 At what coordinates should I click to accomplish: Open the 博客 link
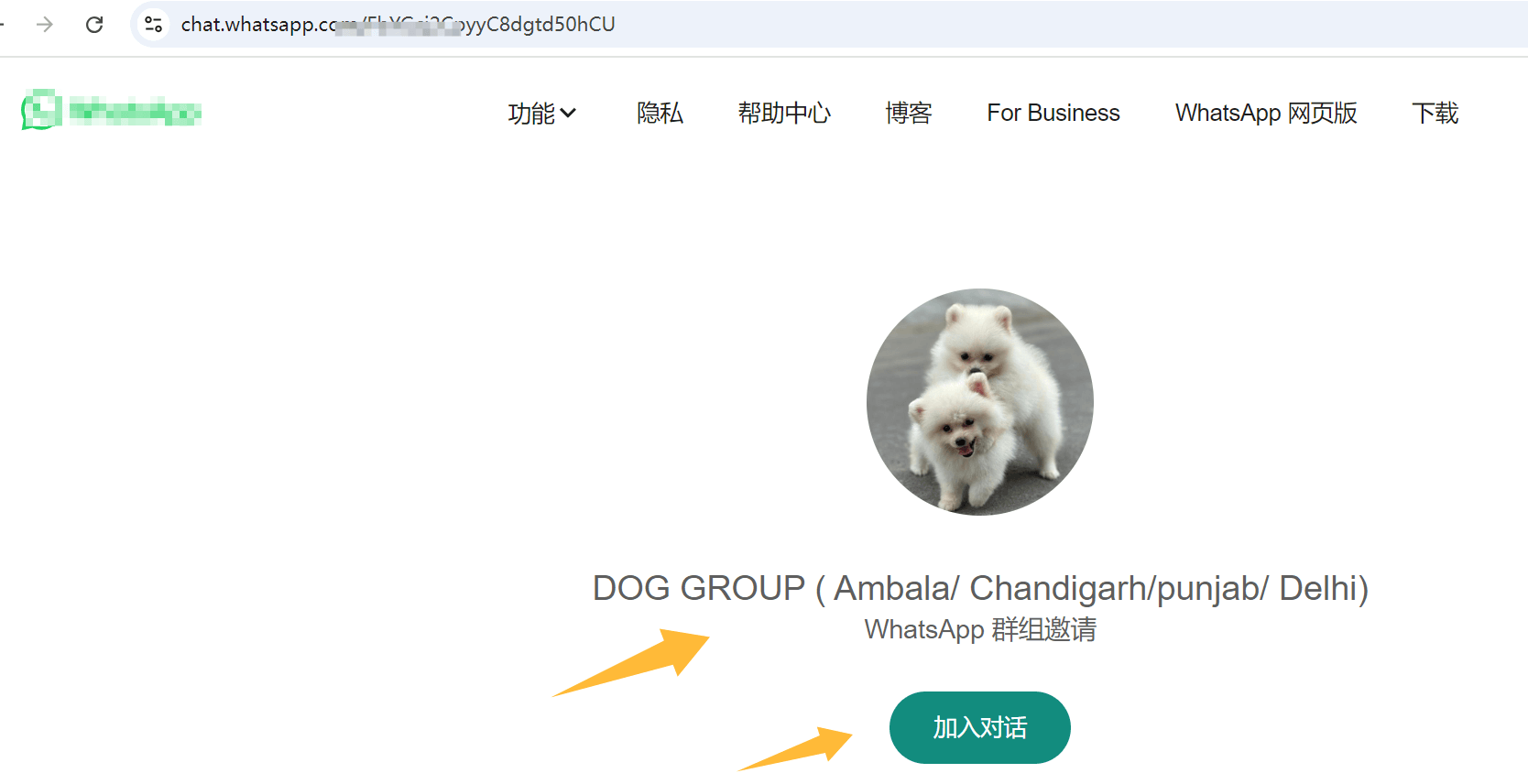[908, 114]
